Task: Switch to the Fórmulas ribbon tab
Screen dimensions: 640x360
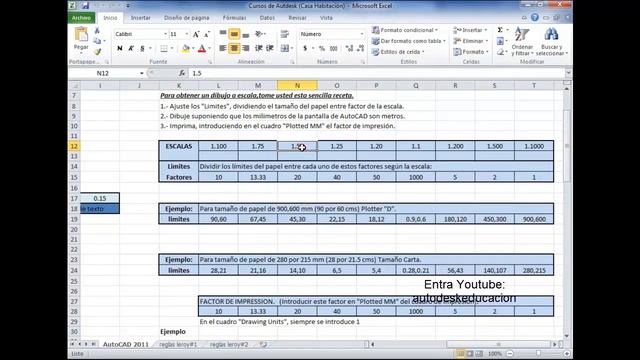Action: click(234, 18)
